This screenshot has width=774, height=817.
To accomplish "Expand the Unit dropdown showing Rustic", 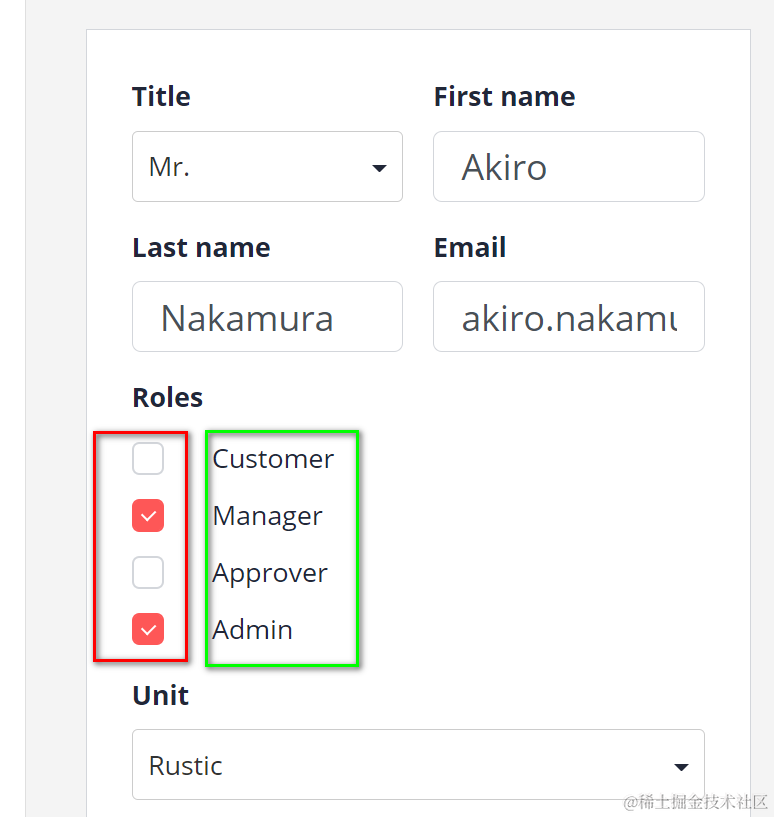I will [x=417, y=765].
